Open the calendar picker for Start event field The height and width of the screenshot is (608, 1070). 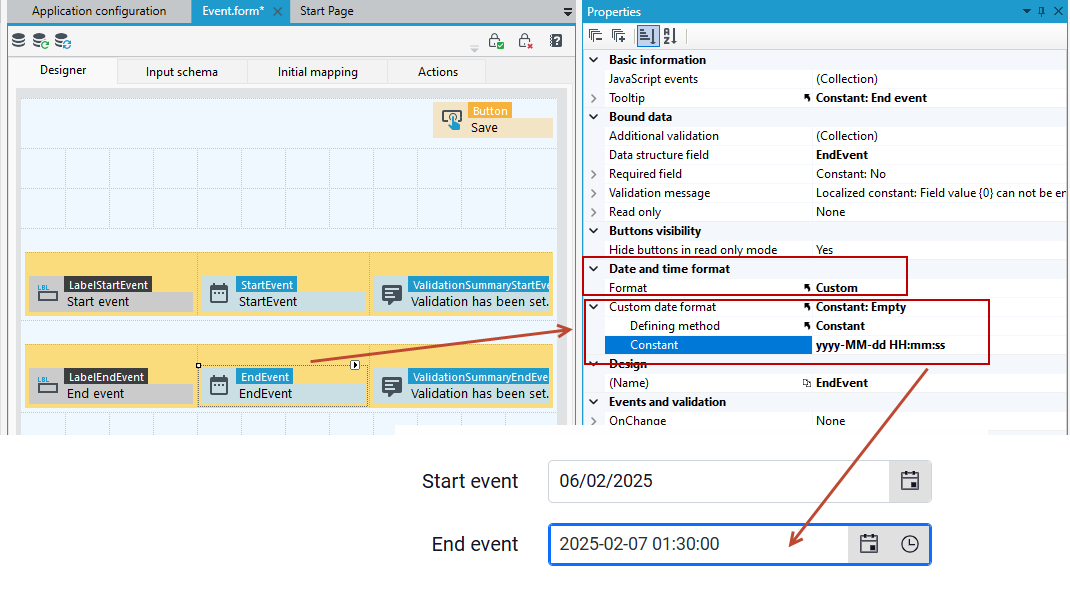[x=910, y=481]
